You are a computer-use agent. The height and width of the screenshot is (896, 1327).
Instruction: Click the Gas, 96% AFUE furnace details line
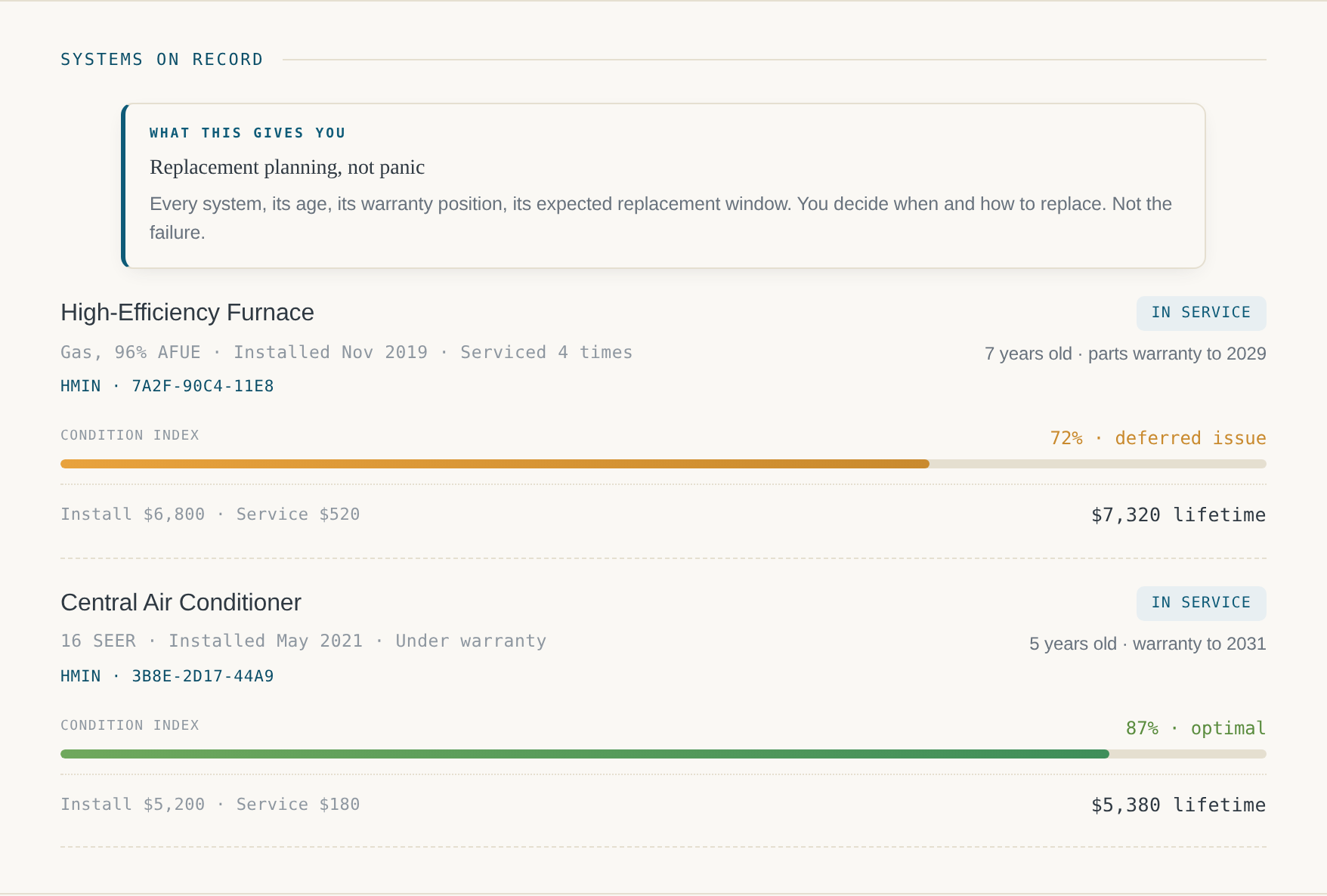(x=346, y=353)
